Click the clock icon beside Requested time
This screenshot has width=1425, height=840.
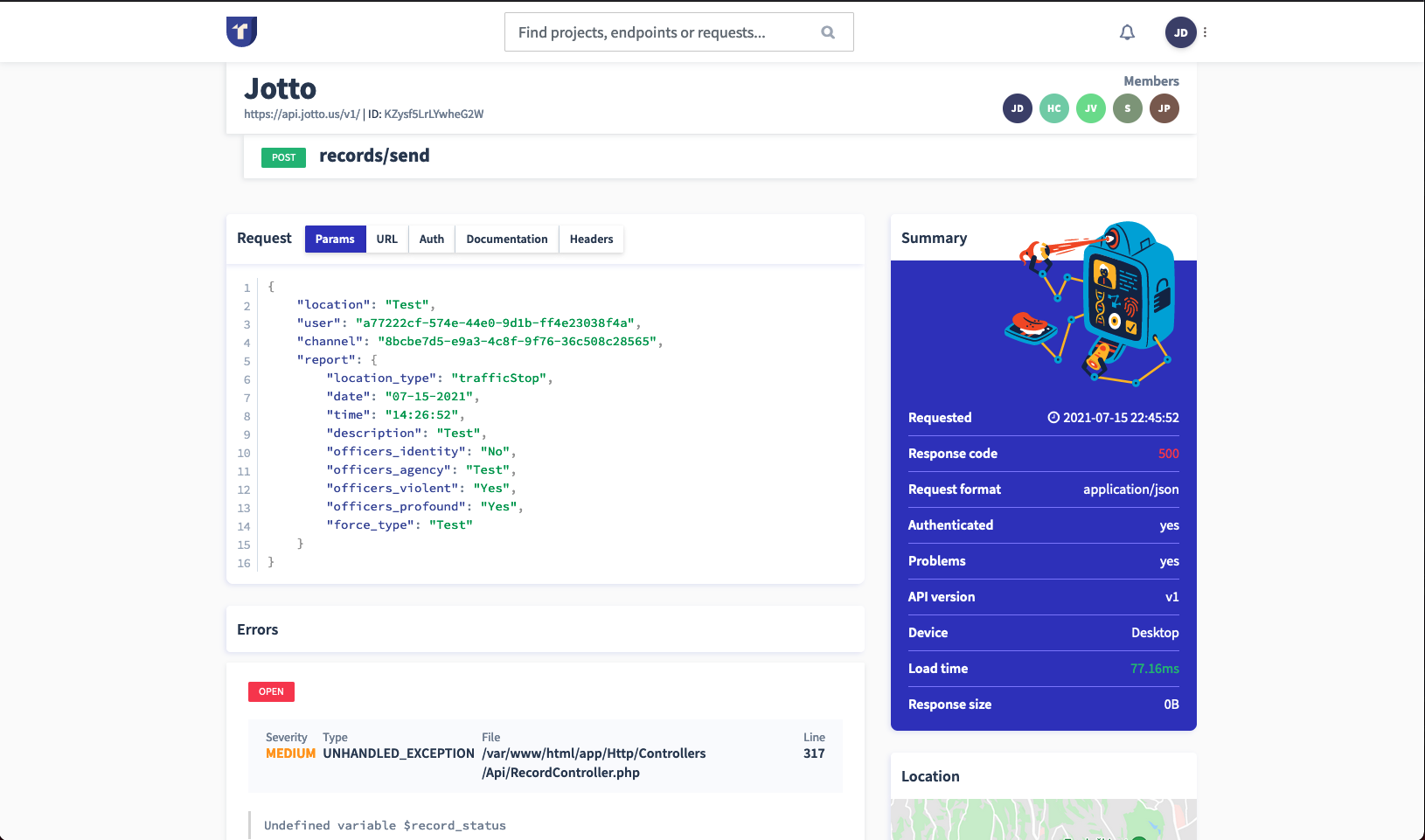pyautogui.click(x=1053, y=418)
